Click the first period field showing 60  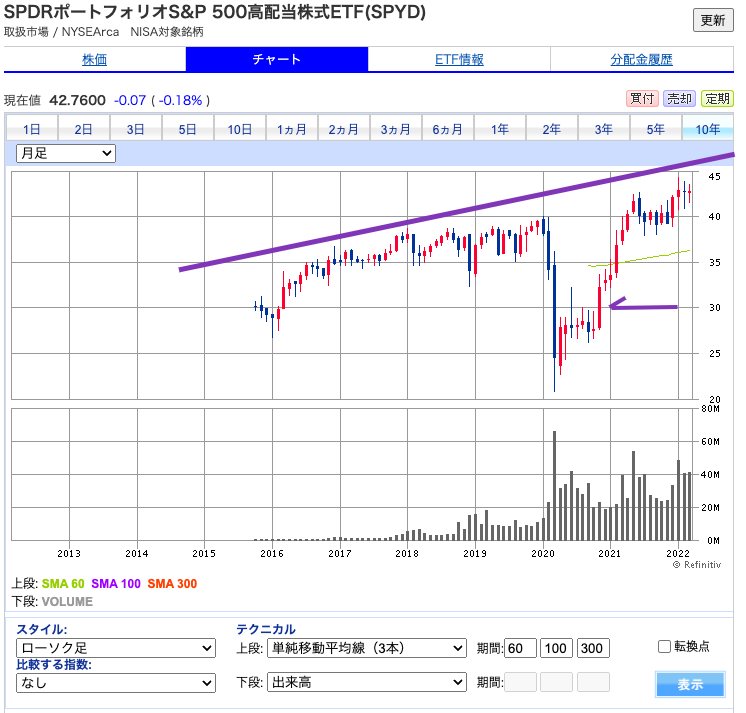click(x=520, y=648)
